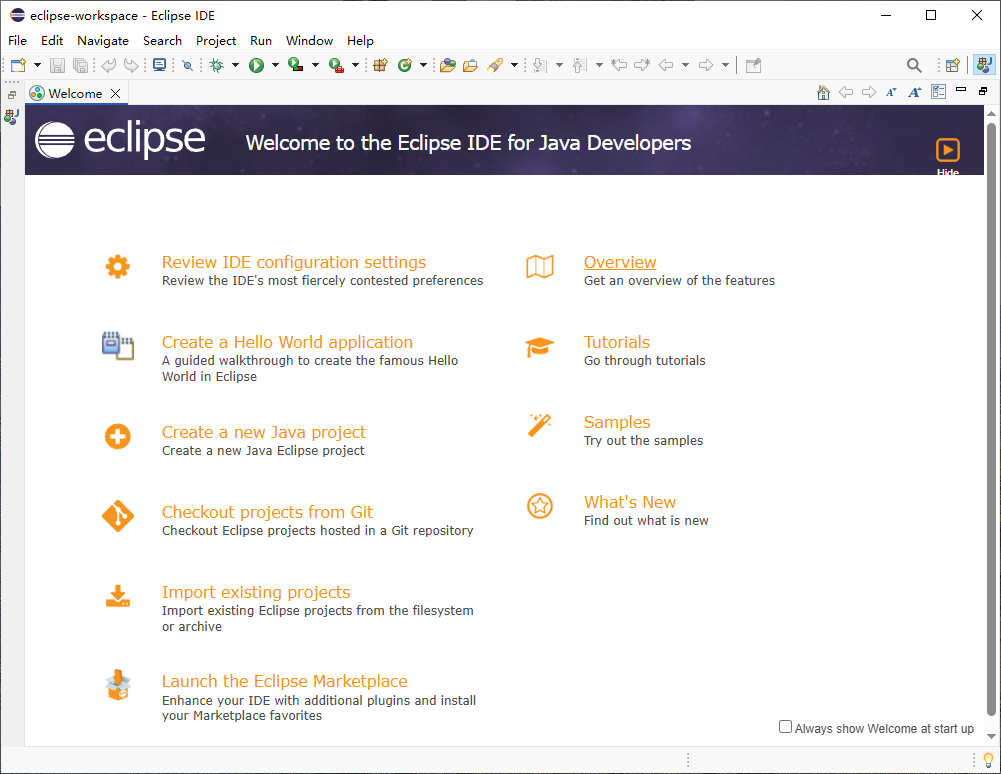Click the Tip of the Day lightbulb icon
The height and width of the screenshot is (774, 1001).
988,760
